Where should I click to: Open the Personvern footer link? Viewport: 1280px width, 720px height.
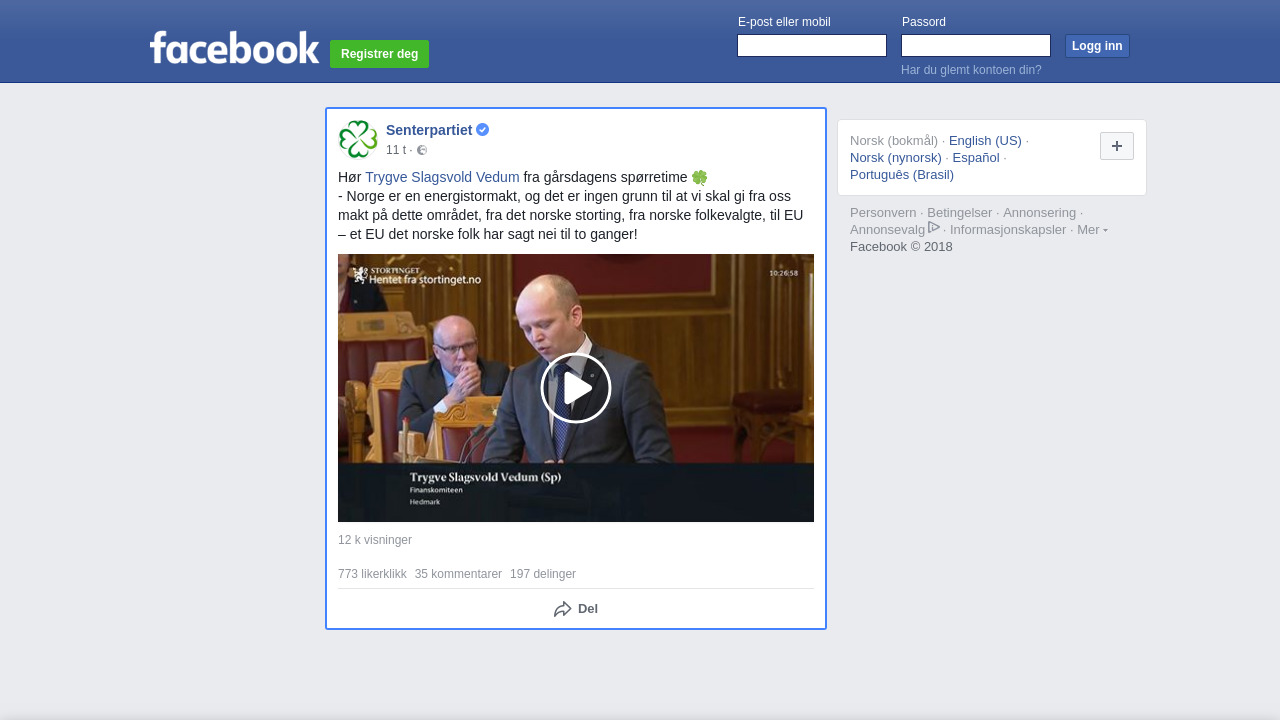point(883,212)
